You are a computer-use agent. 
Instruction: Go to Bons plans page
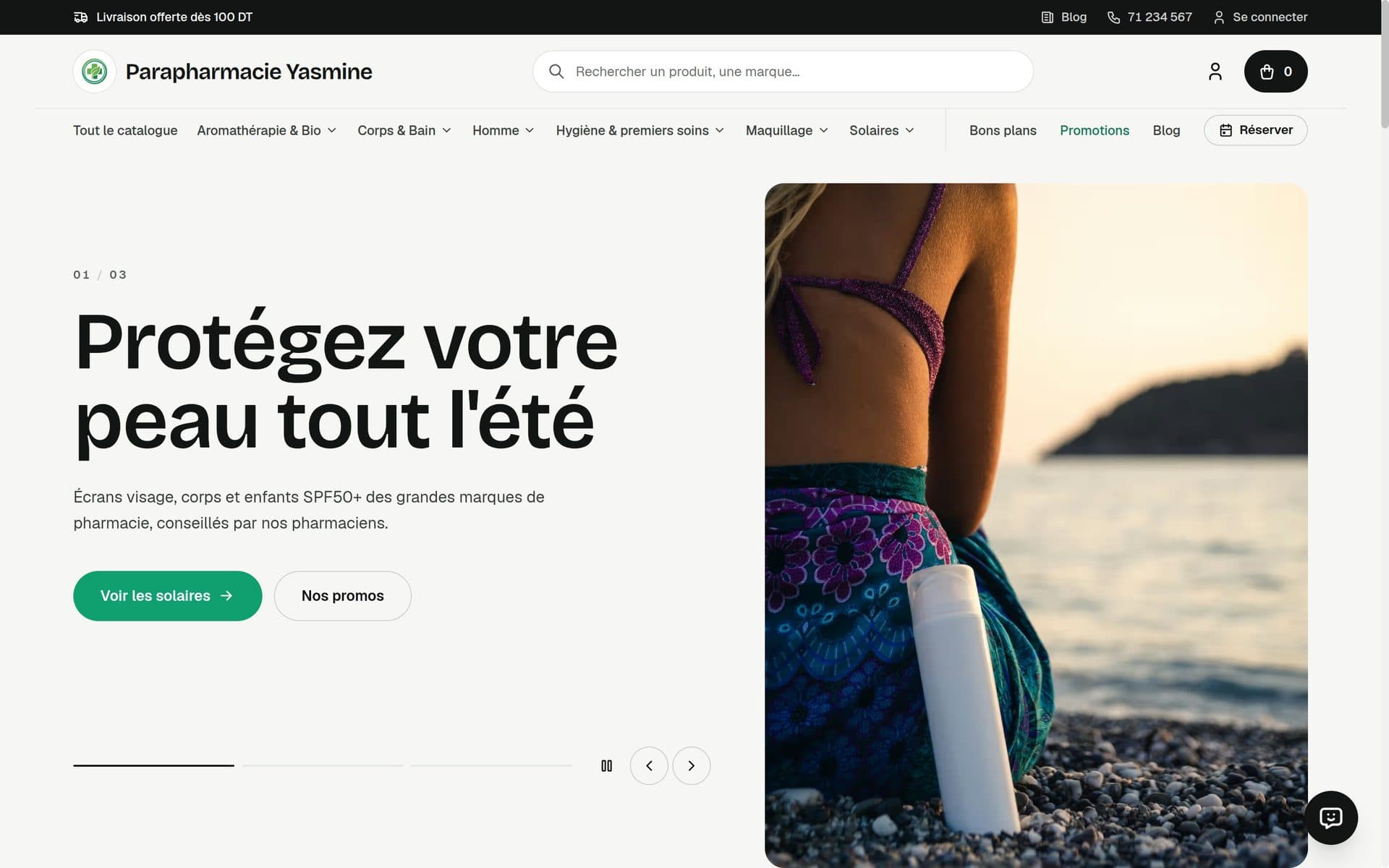pyautogui.click(x=1003, y=130)
